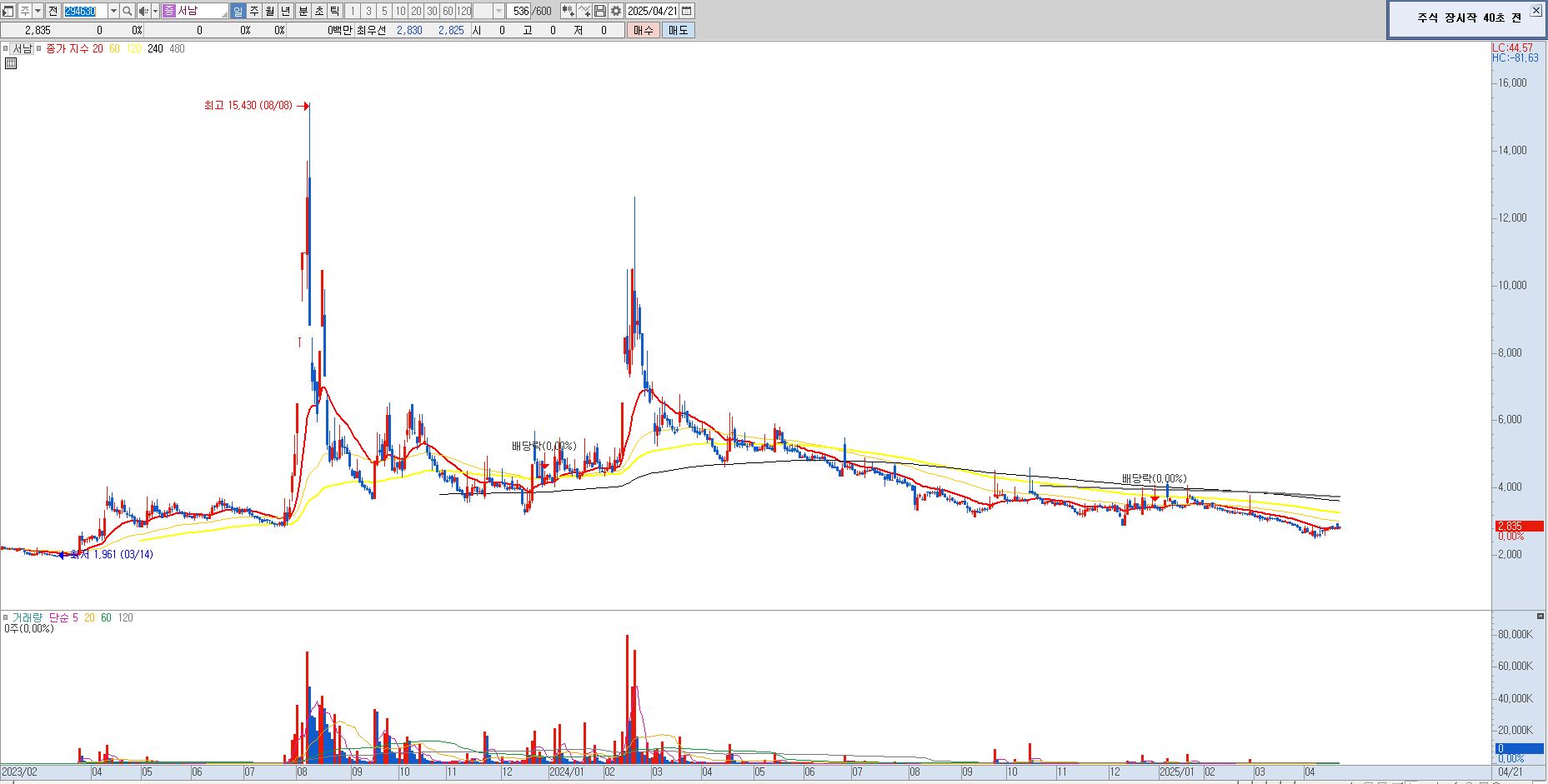Click the red 2,835 current price marker
This screenshot has height=784, width=1548.
click(1519, 526)
